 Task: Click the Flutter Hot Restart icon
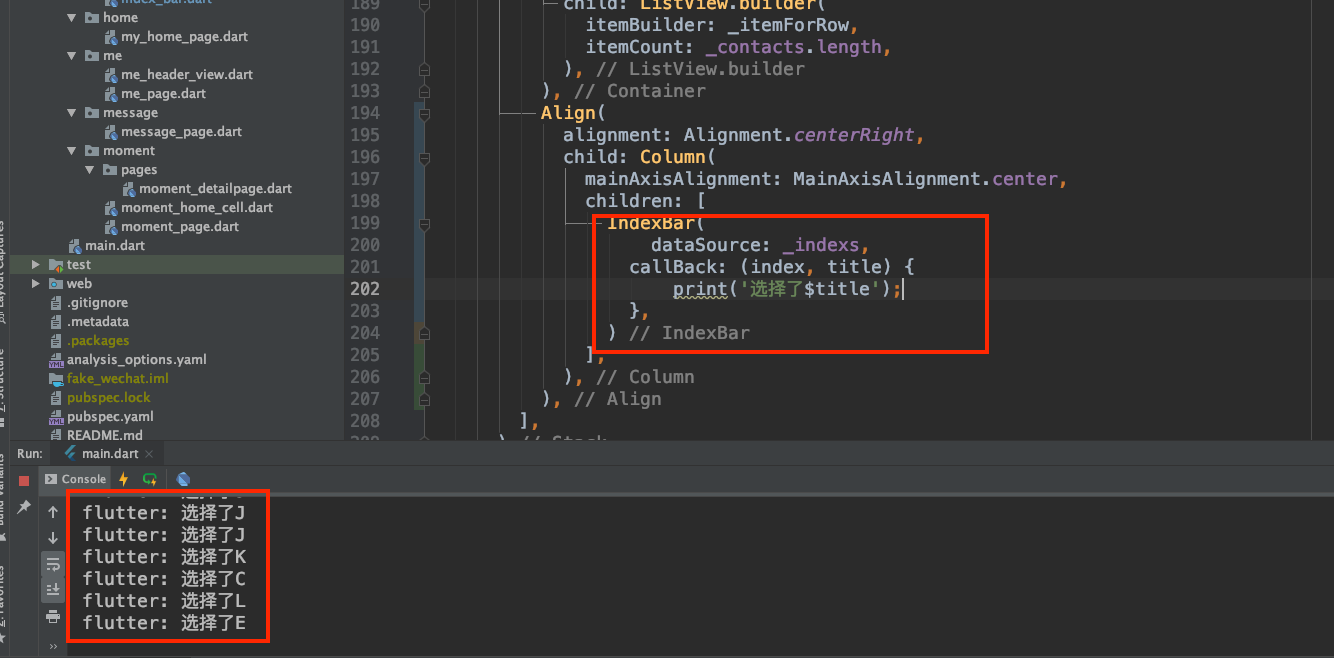(x=150, y=479)
